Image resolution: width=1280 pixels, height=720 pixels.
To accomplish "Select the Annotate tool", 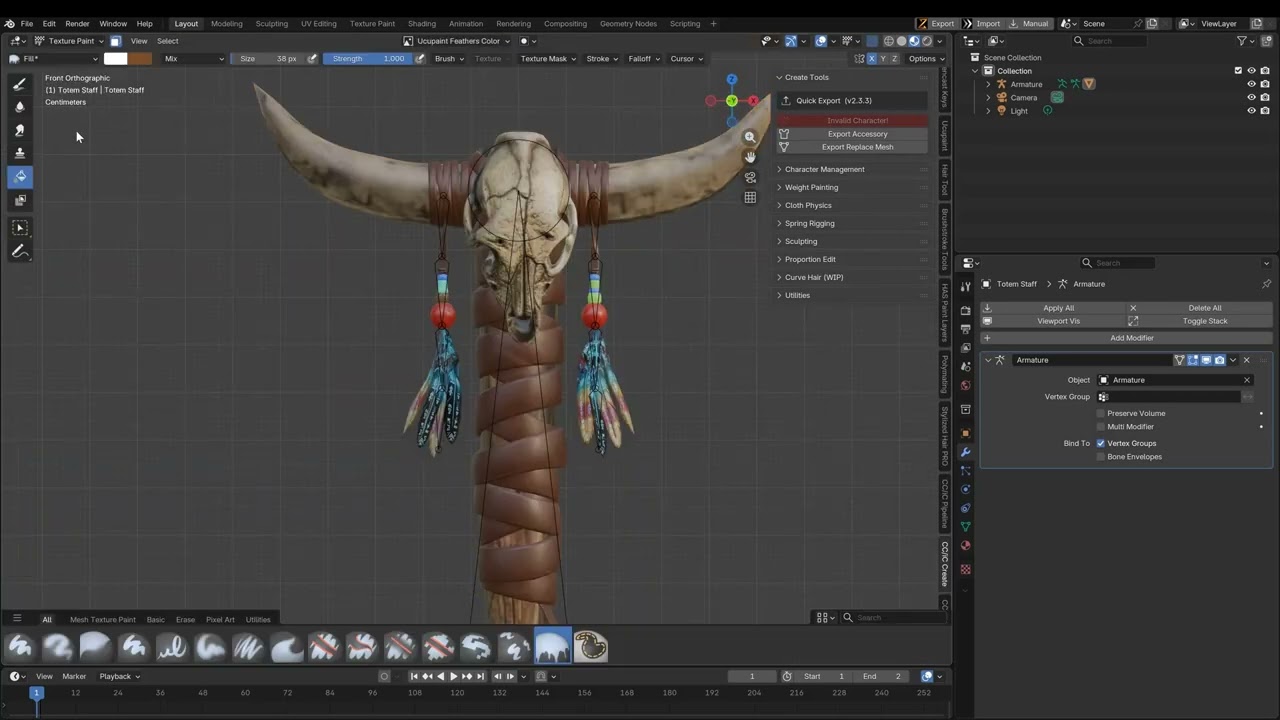I will pos(20,252).
